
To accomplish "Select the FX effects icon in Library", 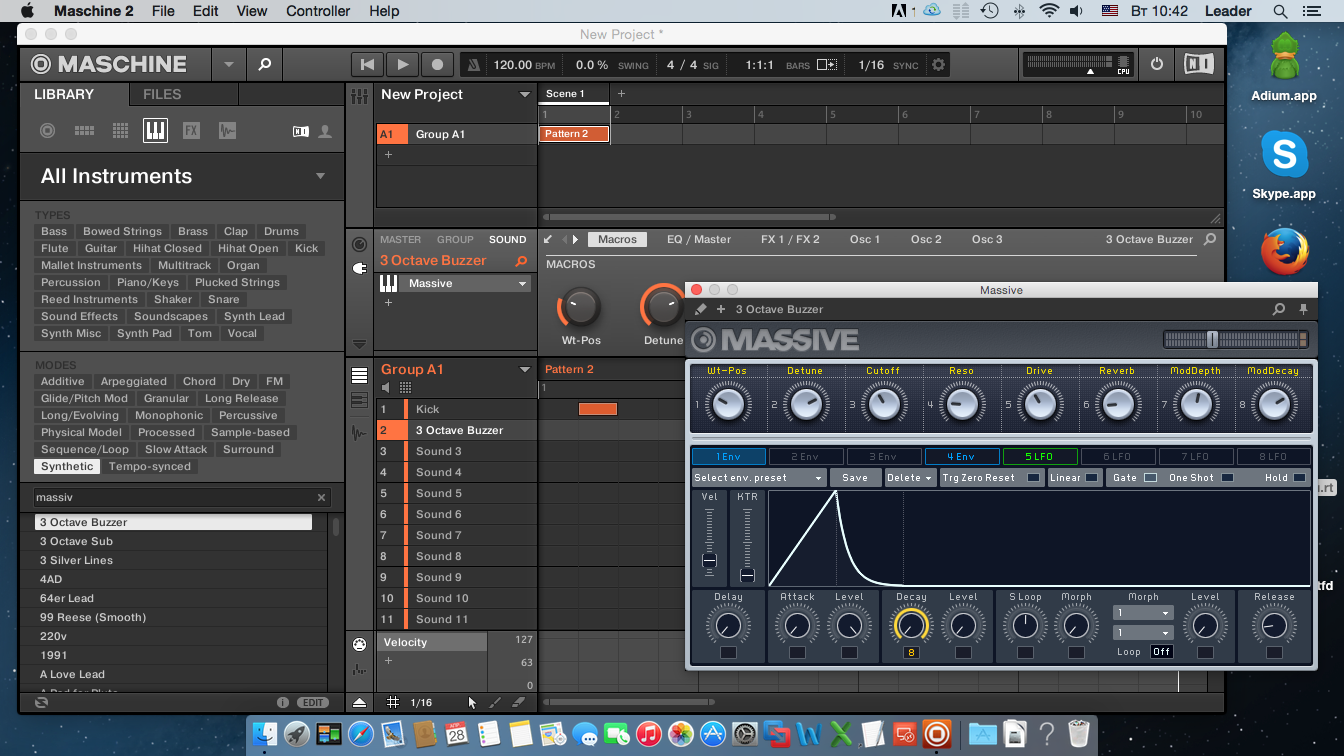I will pyautogui.click(x=191, y=131).
